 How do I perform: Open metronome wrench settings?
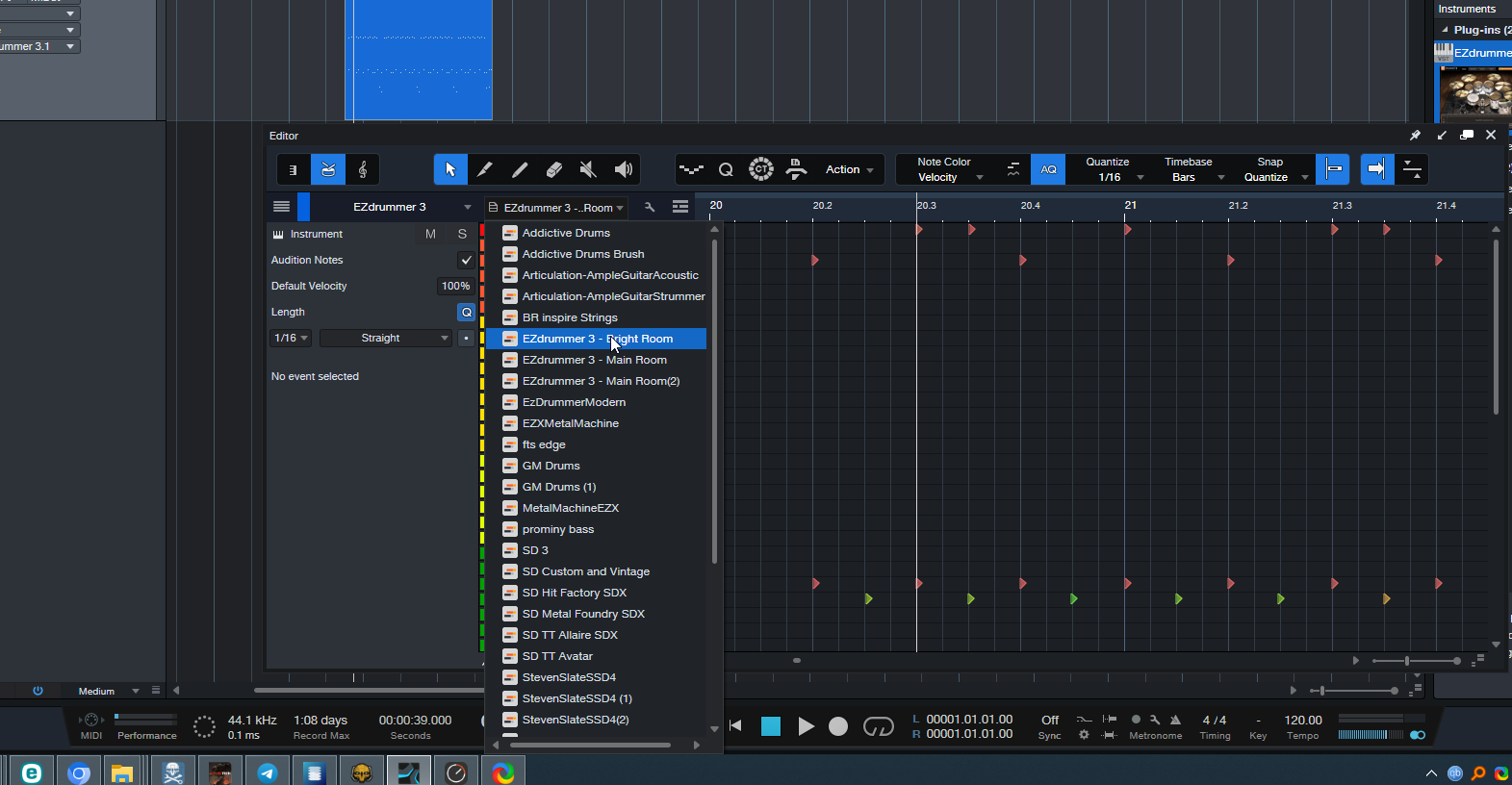pos(1155,720)
